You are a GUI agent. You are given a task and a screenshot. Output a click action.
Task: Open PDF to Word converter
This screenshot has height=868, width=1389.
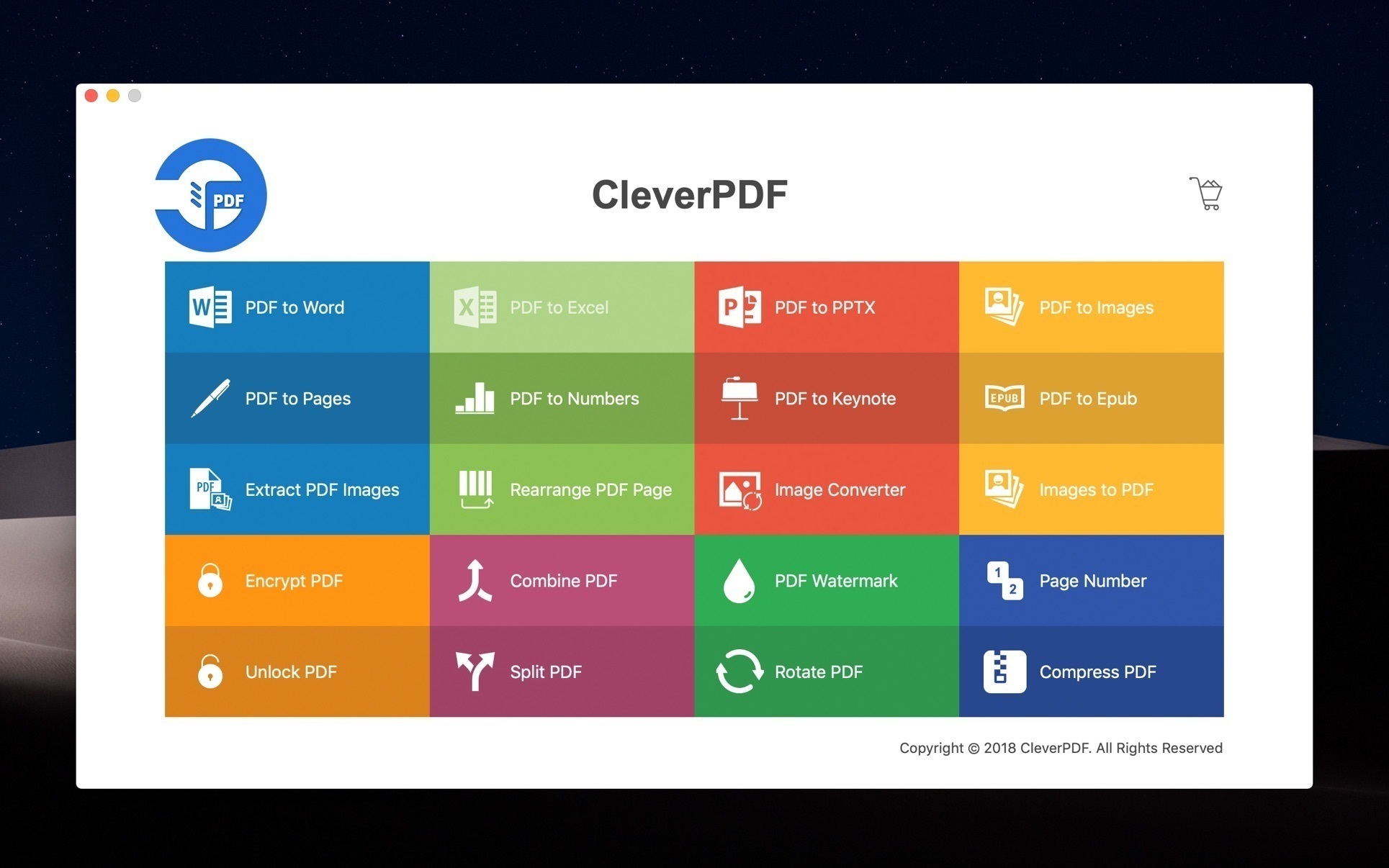pyautogui.click(x=296, y=307)
